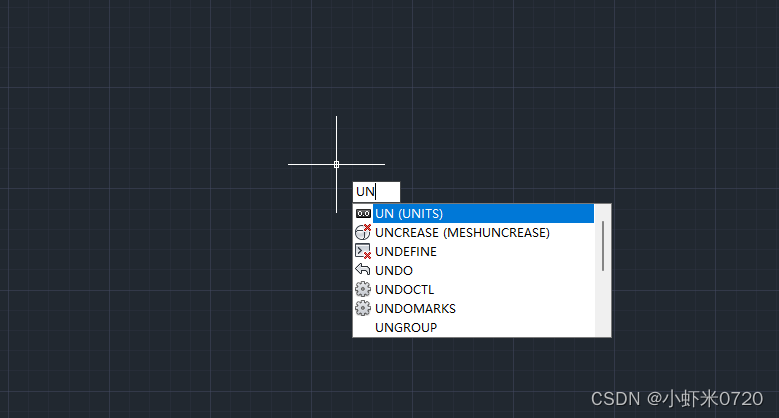Select UNDEFINE from suggestion list
Image resolution: width=779 pixels, height=418 pixels.
[x=474, y=251]
